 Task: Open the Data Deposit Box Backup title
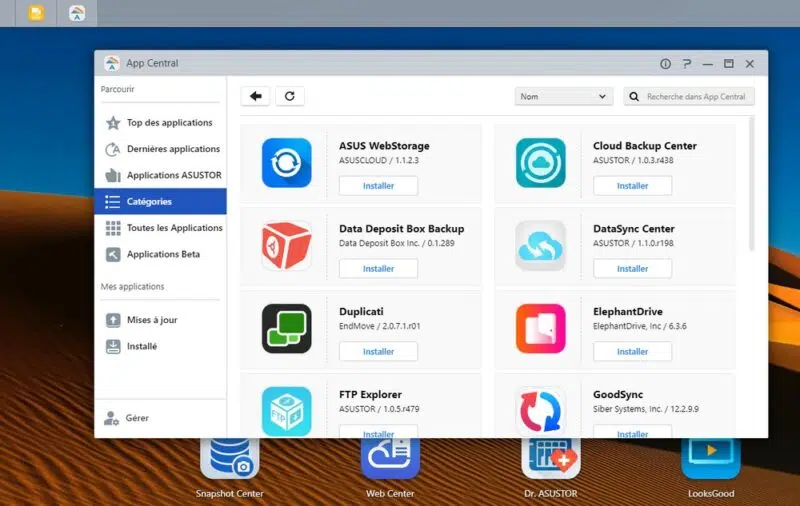click(402, 229)
